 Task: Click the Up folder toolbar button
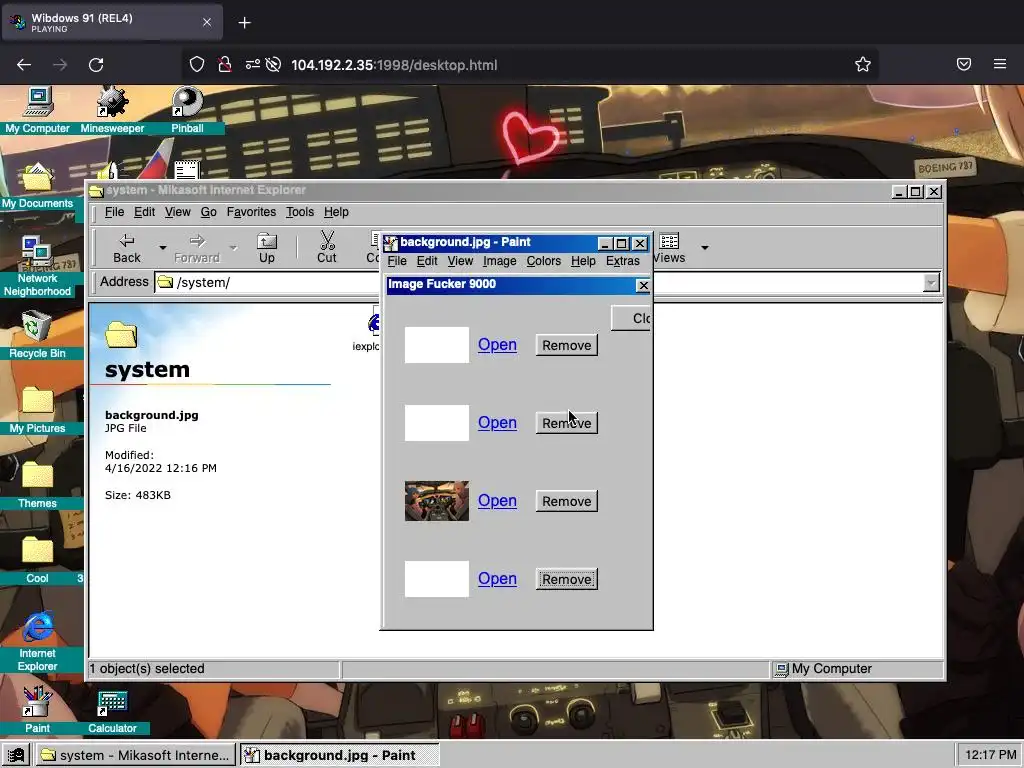click(266, 248)
